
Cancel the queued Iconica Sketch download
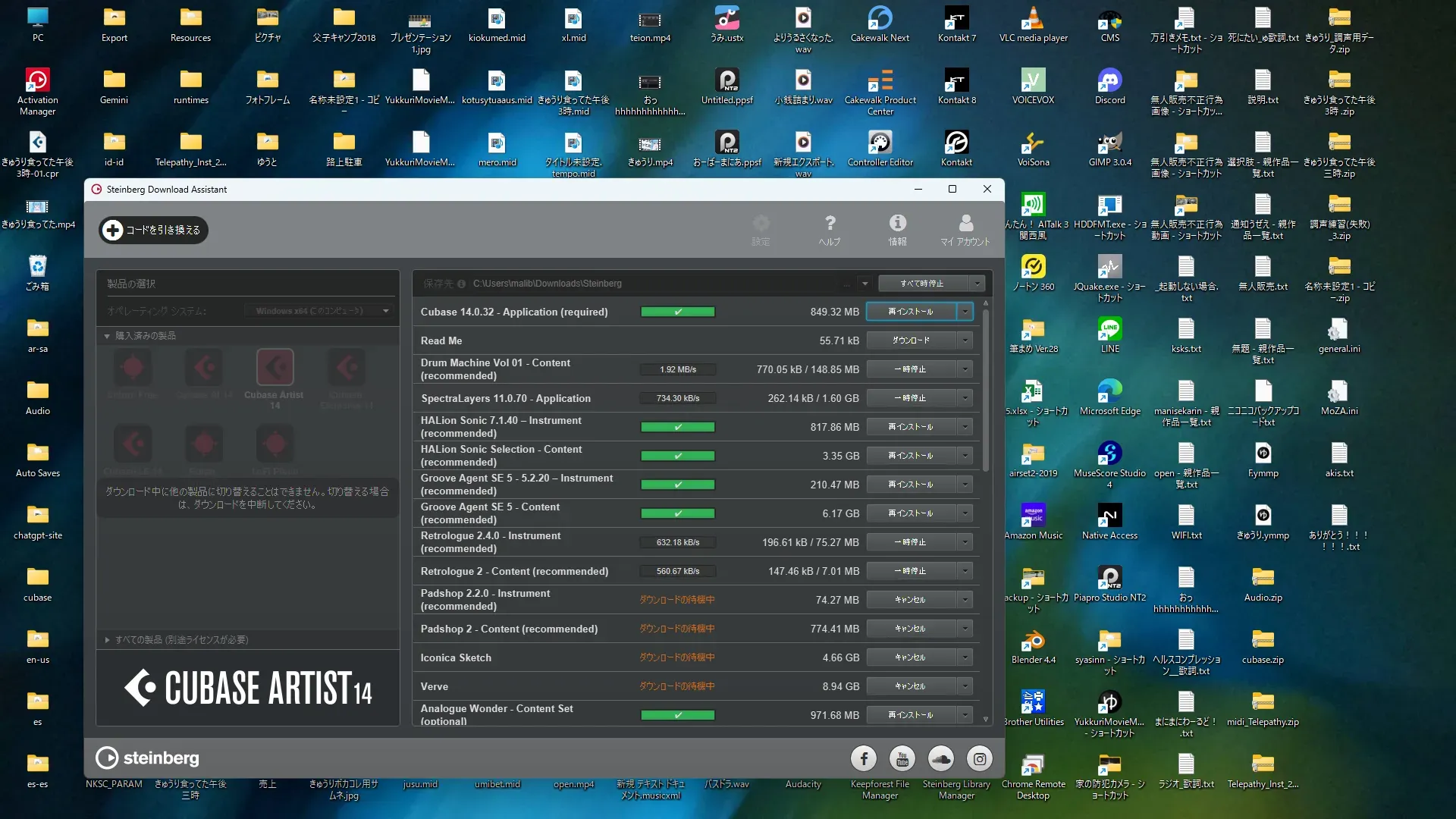911,657
